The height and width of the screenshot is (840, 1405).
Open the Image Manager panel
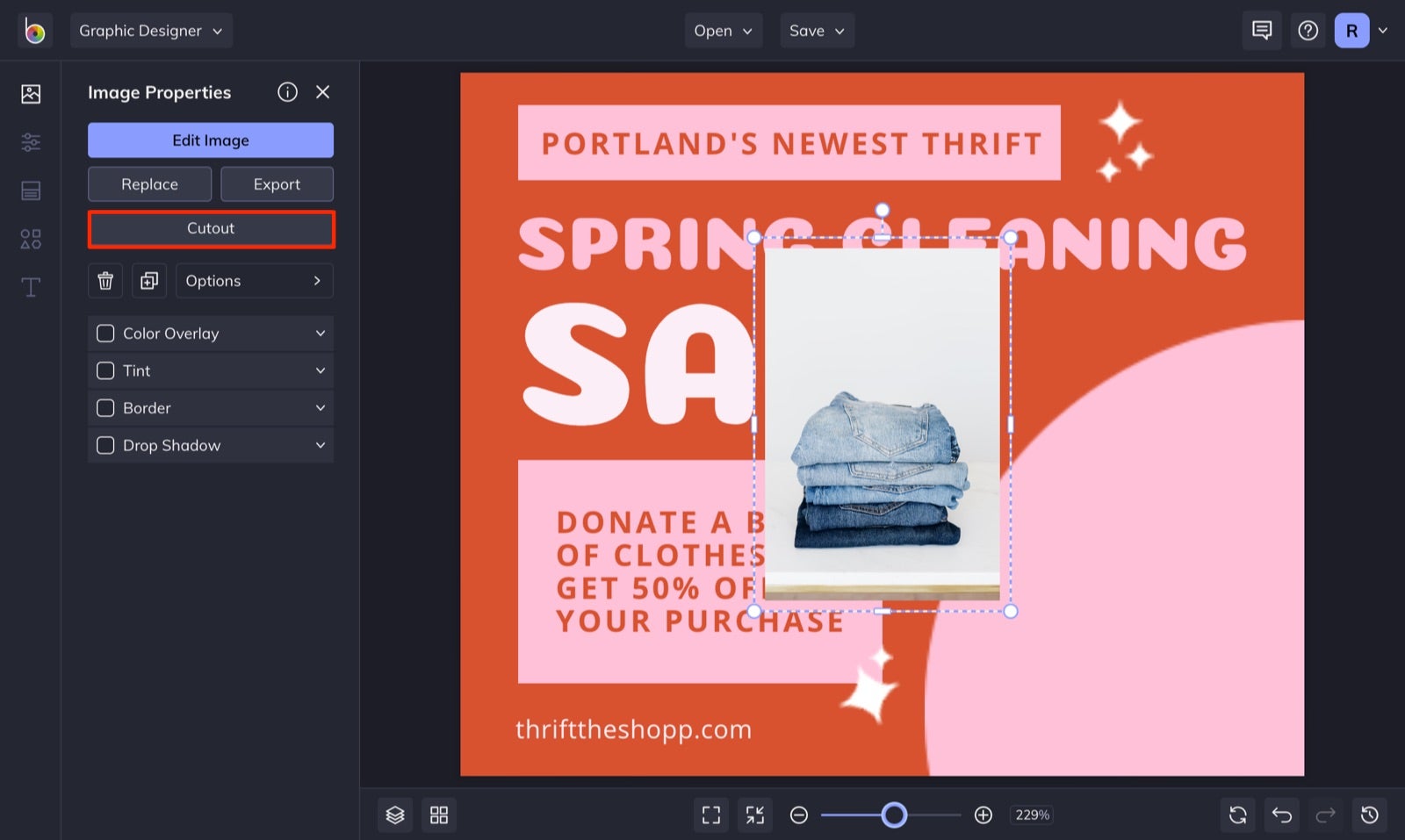(31, 92)
